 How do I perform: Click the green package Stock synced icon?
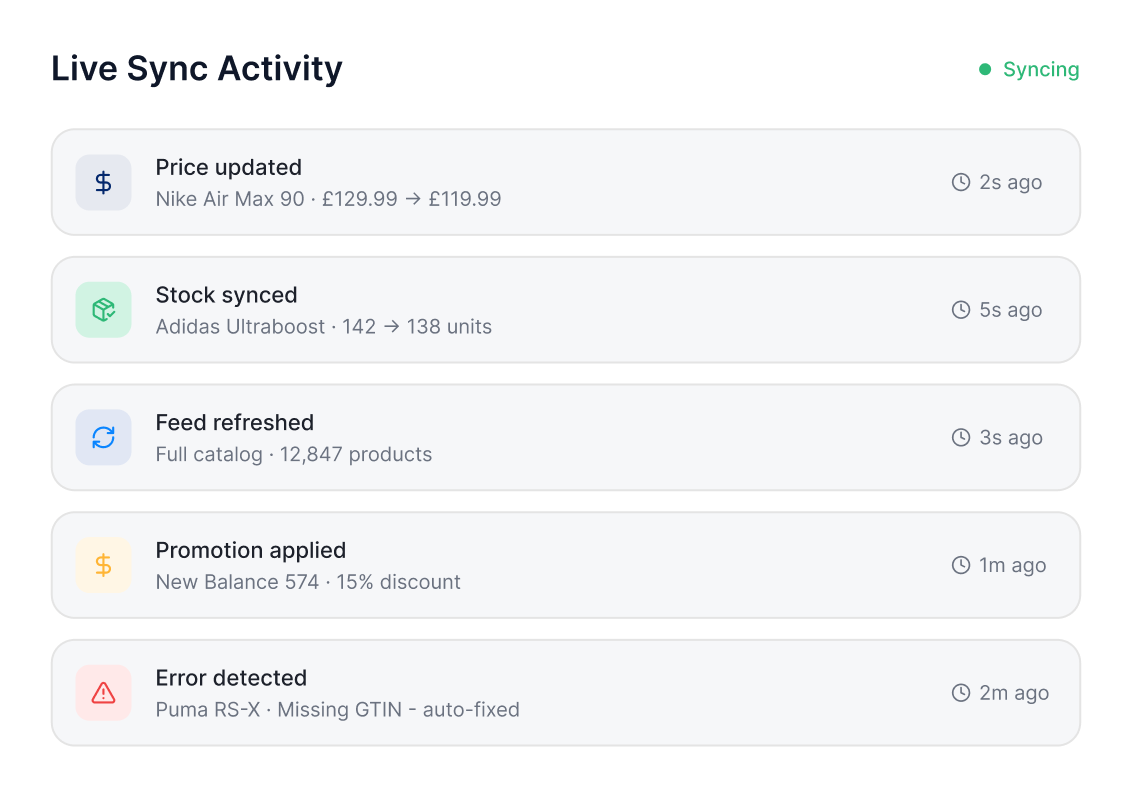pyautogui.click(x=103, y=310)
